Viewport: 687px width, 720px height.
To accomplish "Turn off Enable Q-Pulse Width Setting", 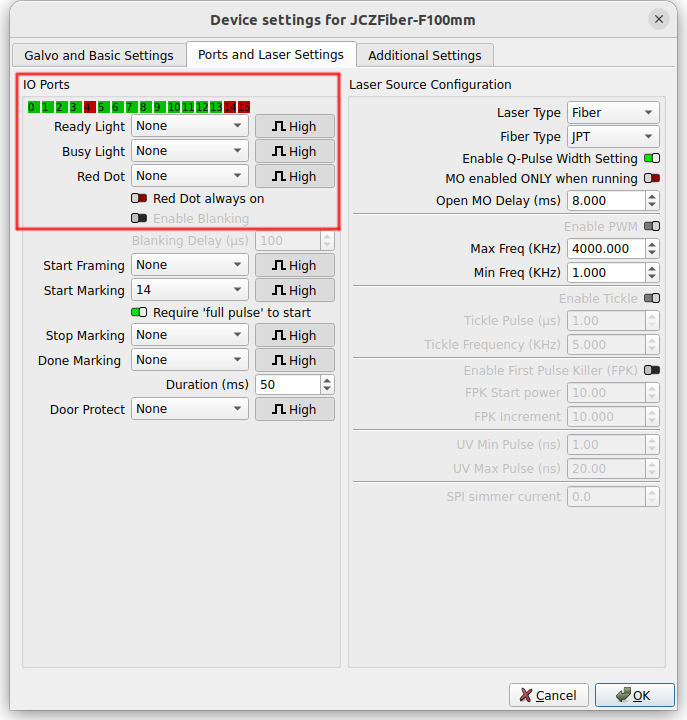I will pos(652,158).
